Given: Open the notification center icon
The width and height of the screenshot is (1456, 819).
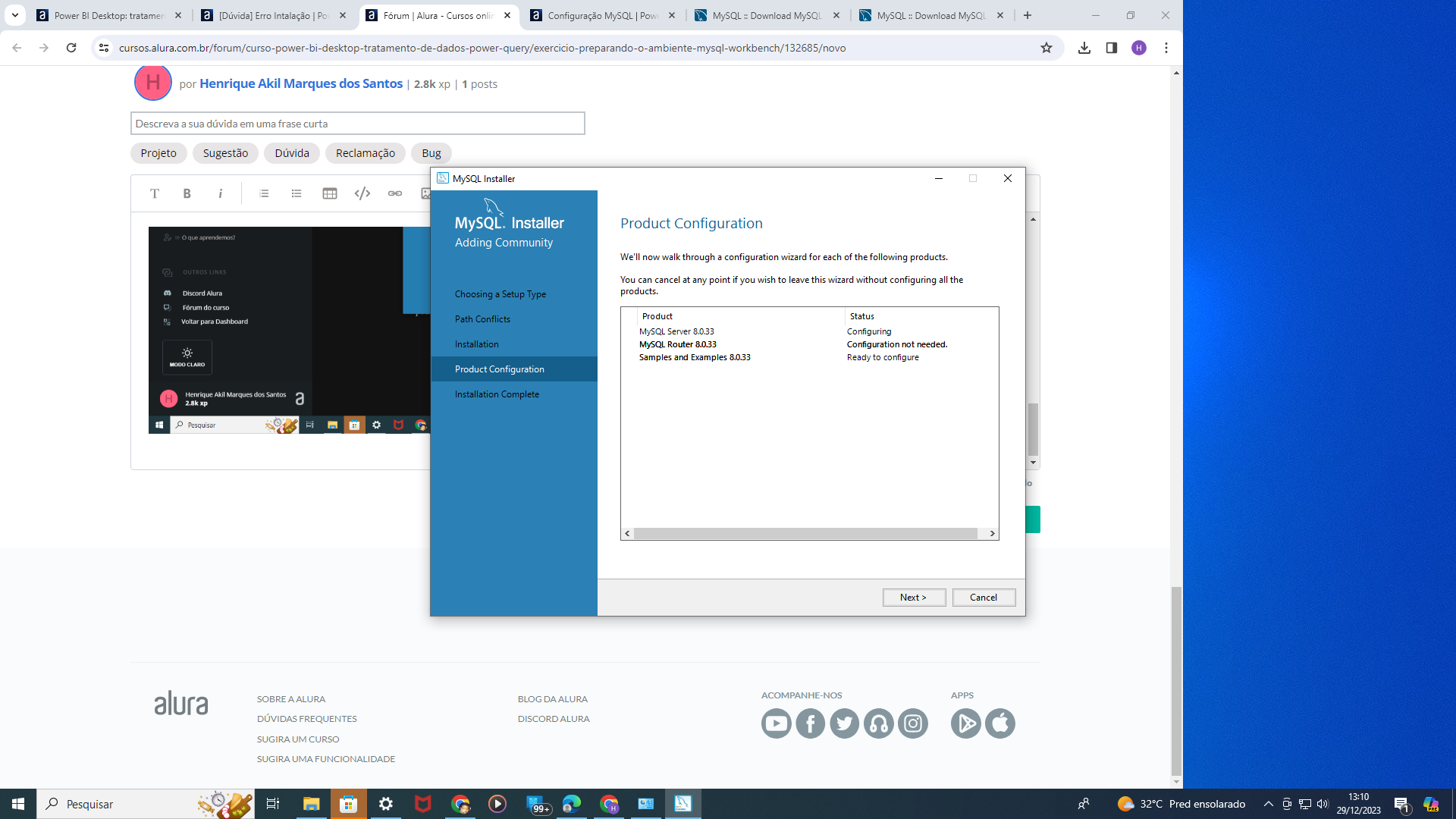Looking at the screenshot, I should coord(1401,804).
